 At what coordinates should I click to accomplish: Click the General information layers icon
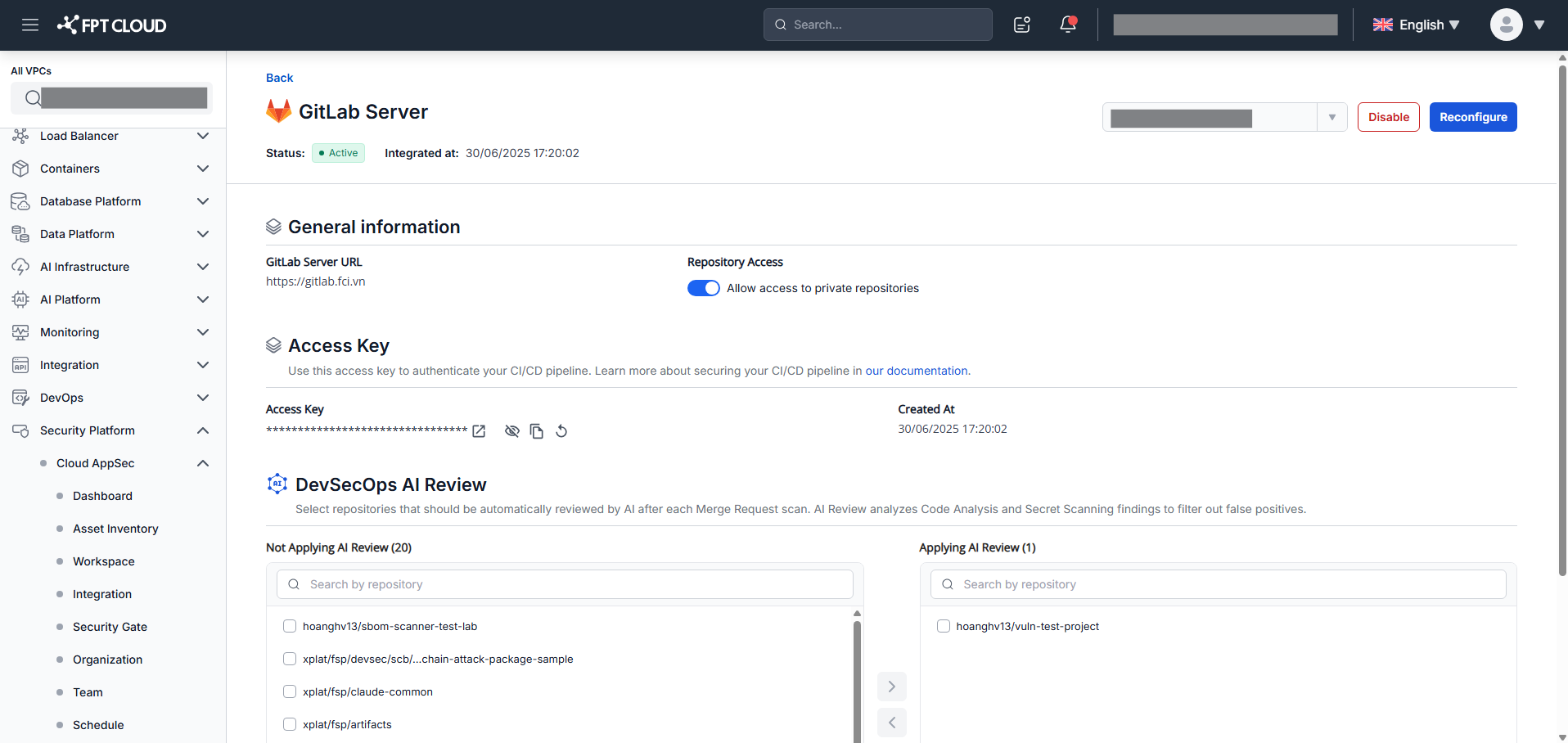click(x=273, y=227)
